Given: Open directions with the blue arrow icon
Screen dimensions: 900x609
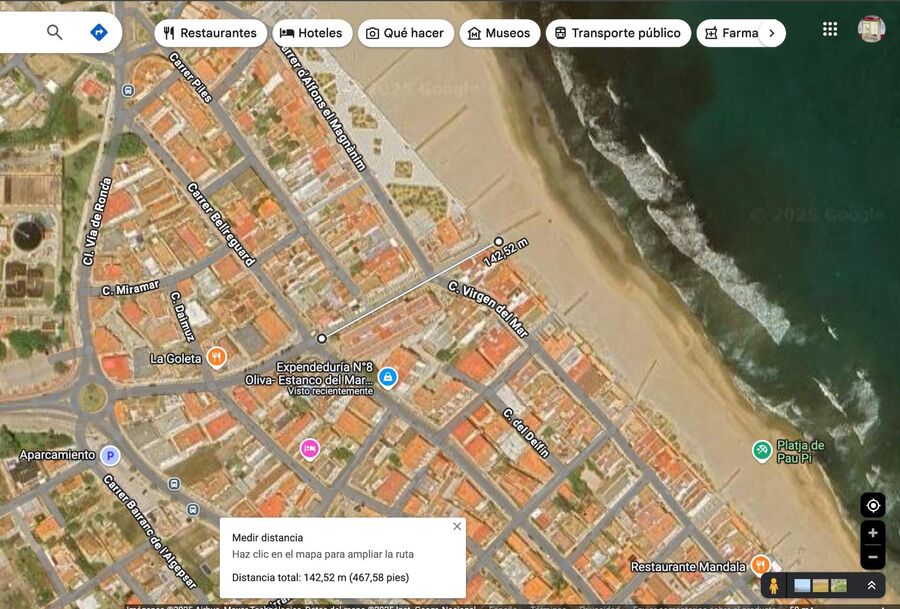Looking at the screenshot, I should point(98,32).
